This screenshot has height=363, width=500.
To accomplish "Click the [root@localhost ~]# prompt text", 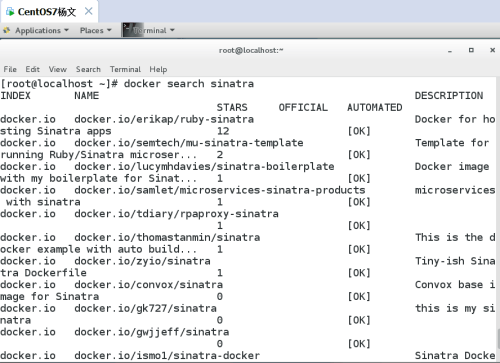I will (x=59, y=84).
